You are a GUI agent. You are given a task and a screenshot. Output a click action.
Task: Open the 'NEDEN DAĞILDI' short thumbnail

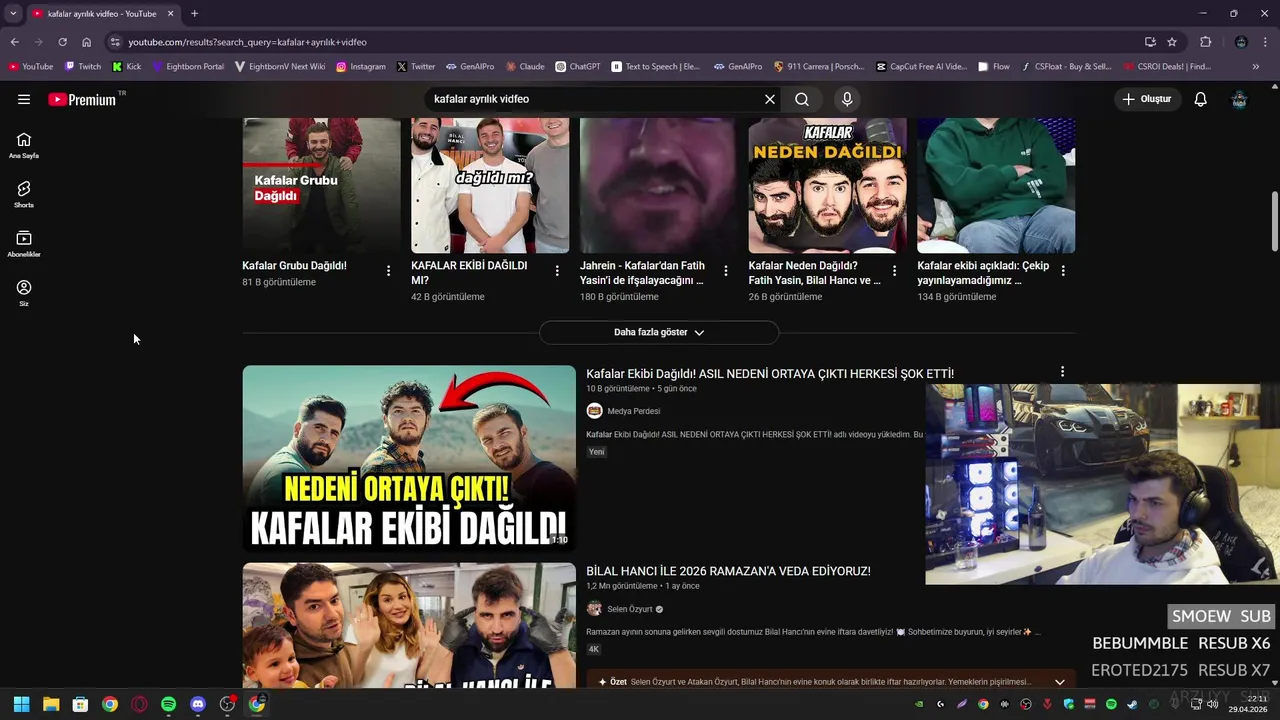[828, 185]
